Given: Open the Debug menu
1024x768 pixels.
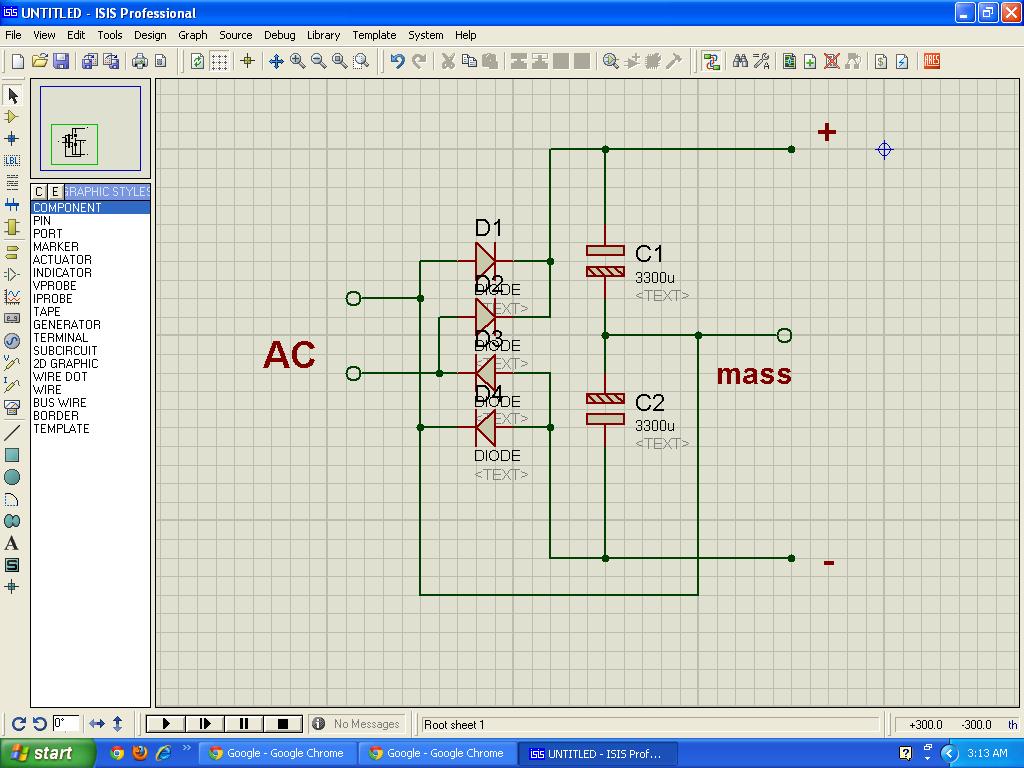Looking at the screenshot, I should [x=279, y=35].
